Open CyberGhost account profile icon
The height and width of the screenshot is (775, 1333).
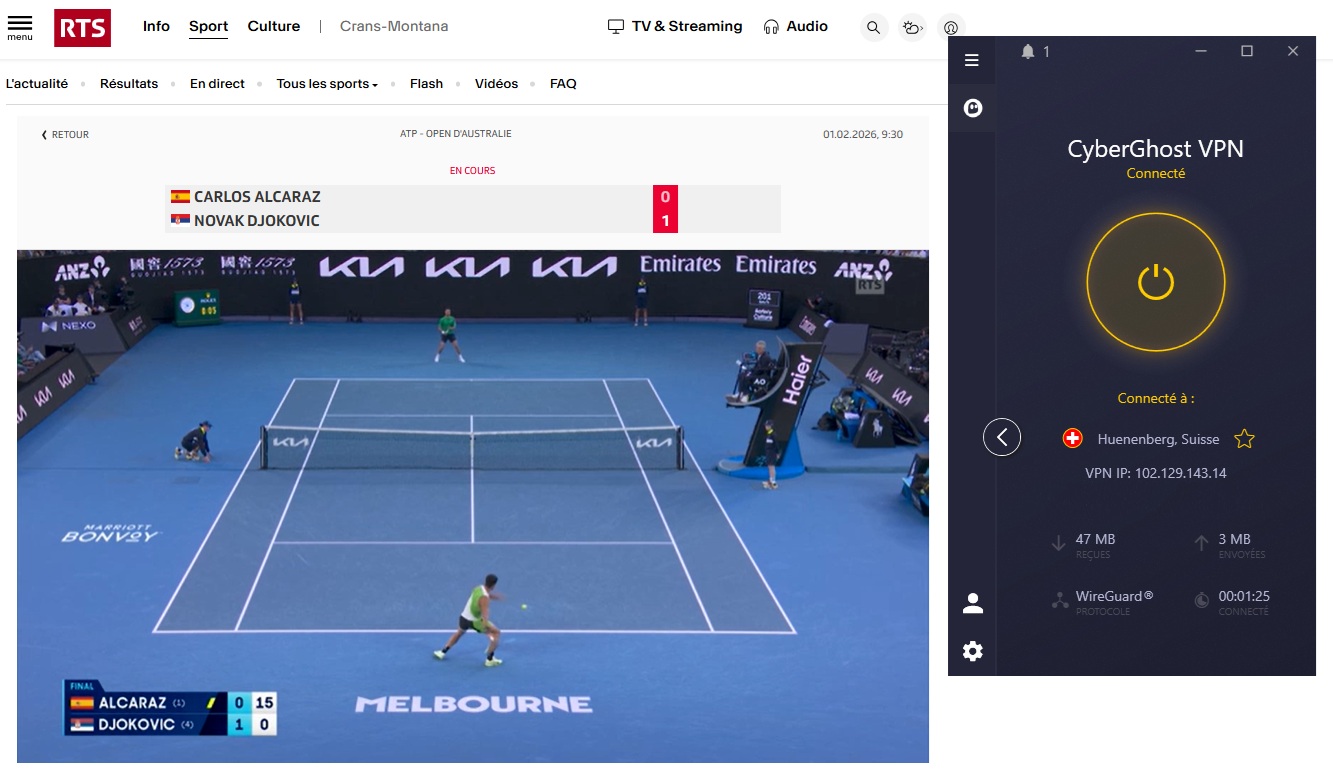pos(971,602)
